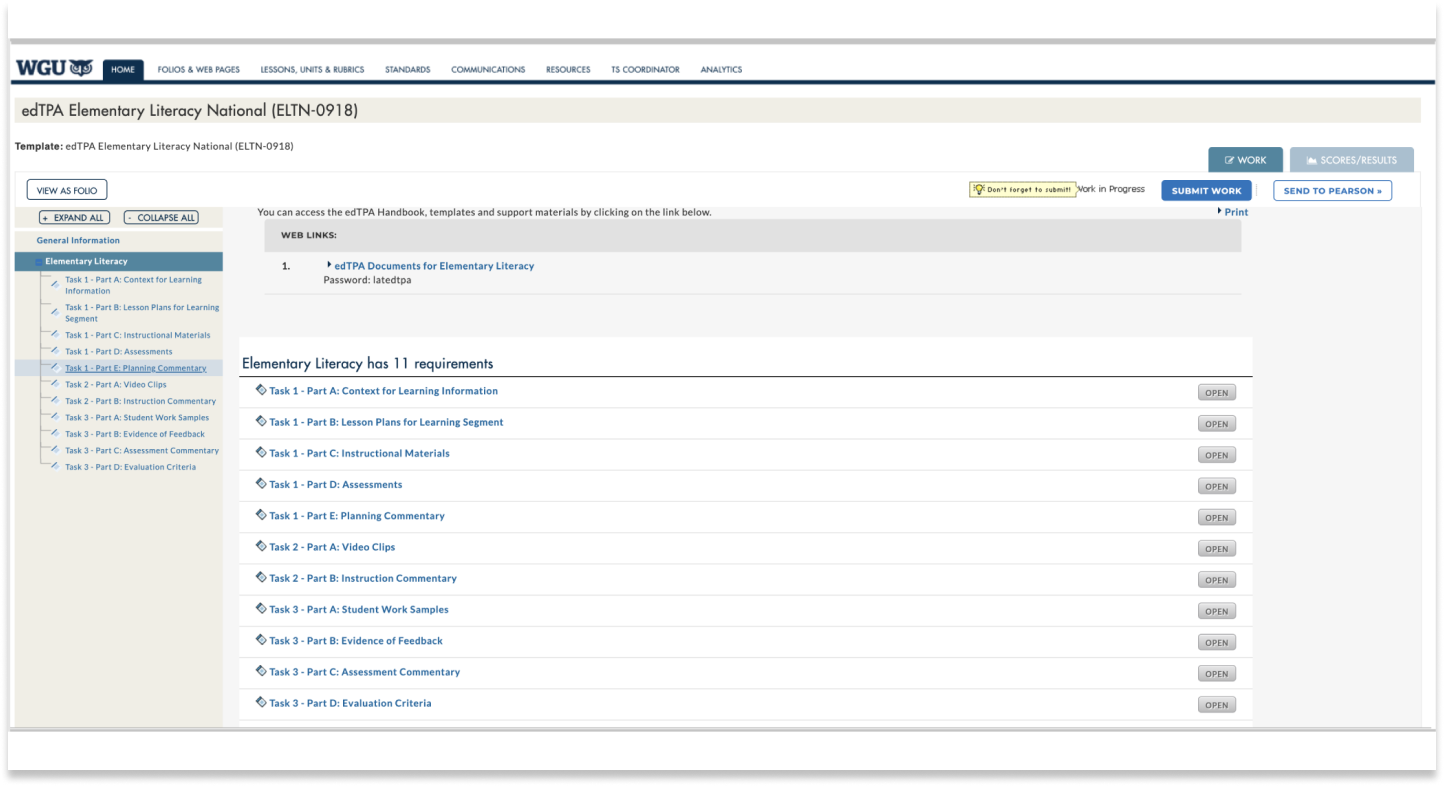This screenshot has height=786, width=1444.
Task: Click Task 2 - Part B: Instruction Commentary requirement link
Action: [x=363, y=578]
